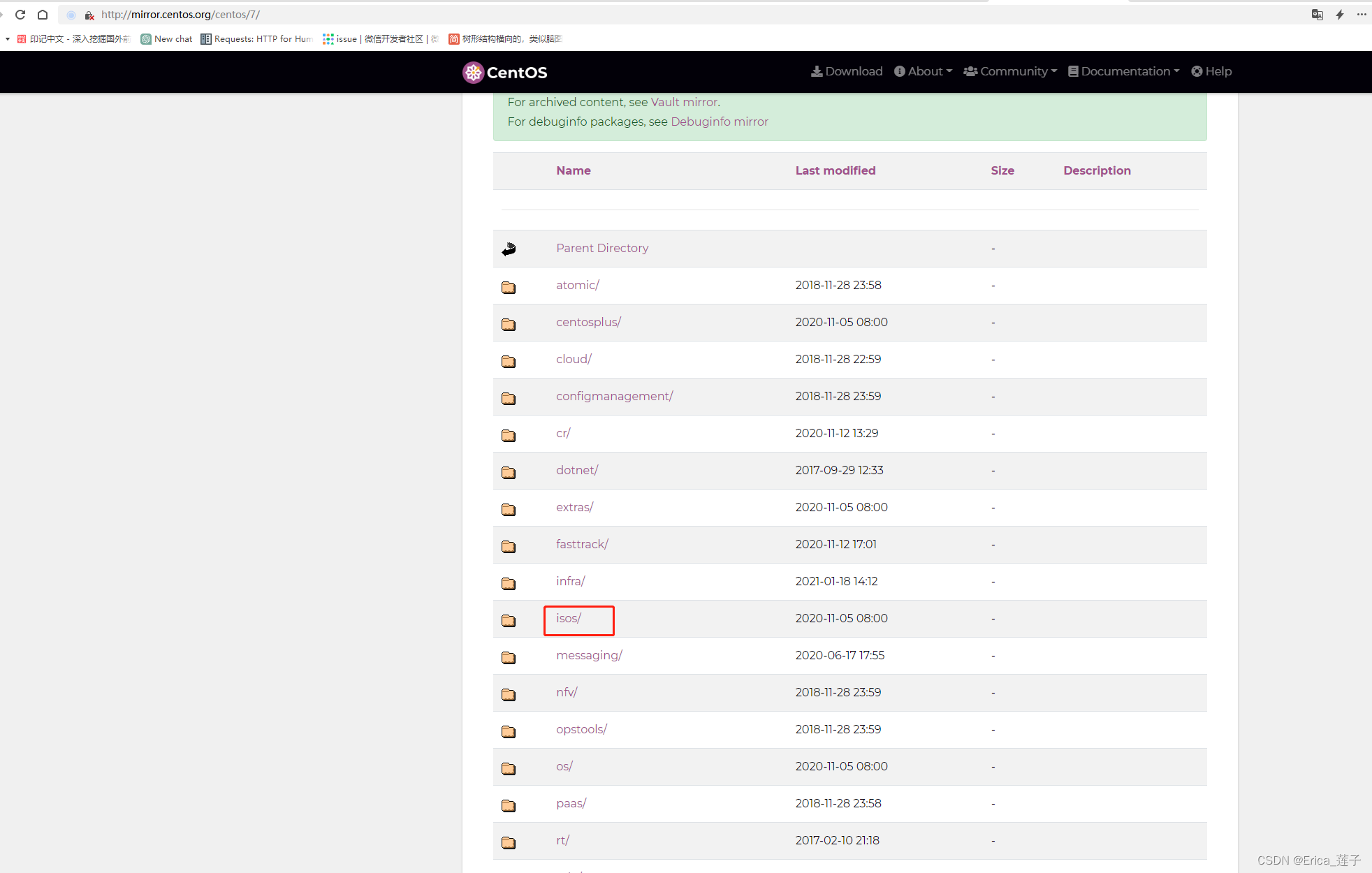Click the CentOS logo
Viewport: 1372px width, 873px height.
tap(505, 72)
